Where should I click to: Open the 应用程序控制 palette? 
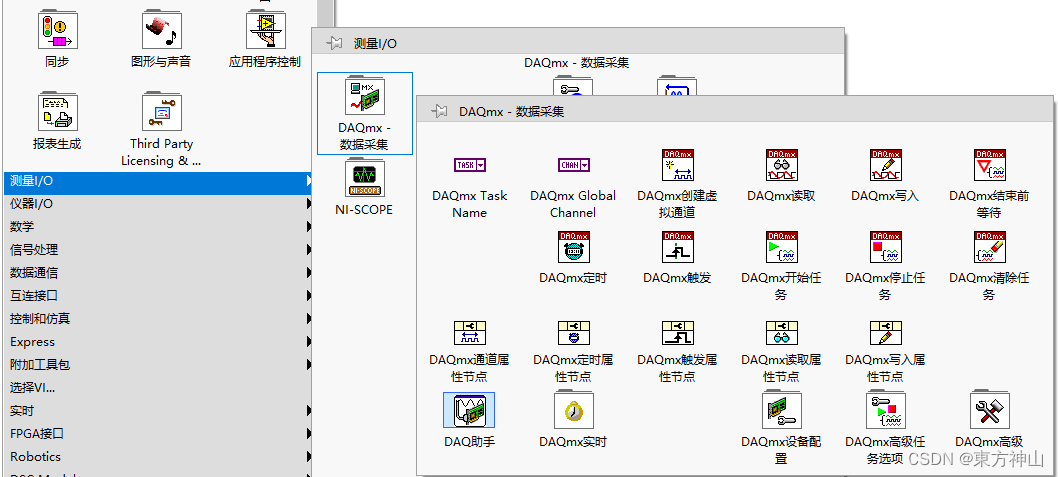pyautogui.click(x=265, y=31)
